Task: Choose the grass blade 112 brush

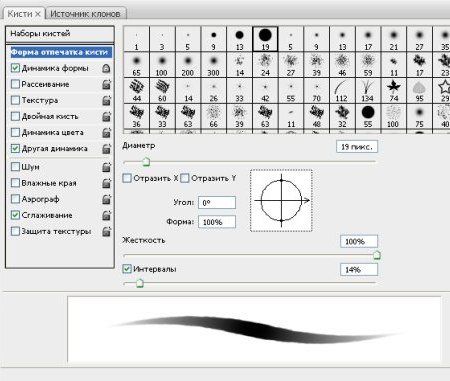Action: 342,91
